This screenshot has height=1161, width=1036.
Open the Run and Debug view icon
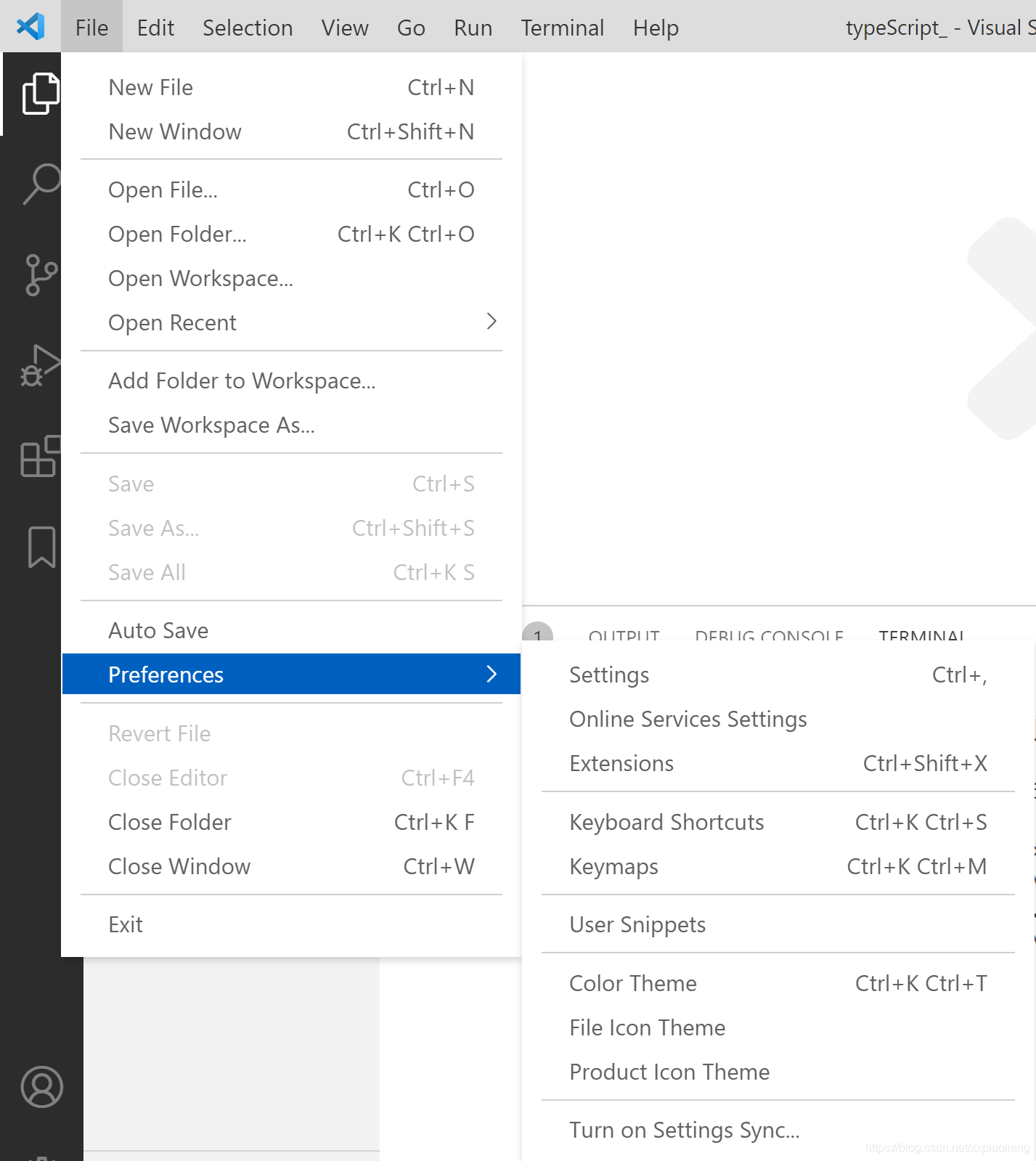[x=40, y=365]
